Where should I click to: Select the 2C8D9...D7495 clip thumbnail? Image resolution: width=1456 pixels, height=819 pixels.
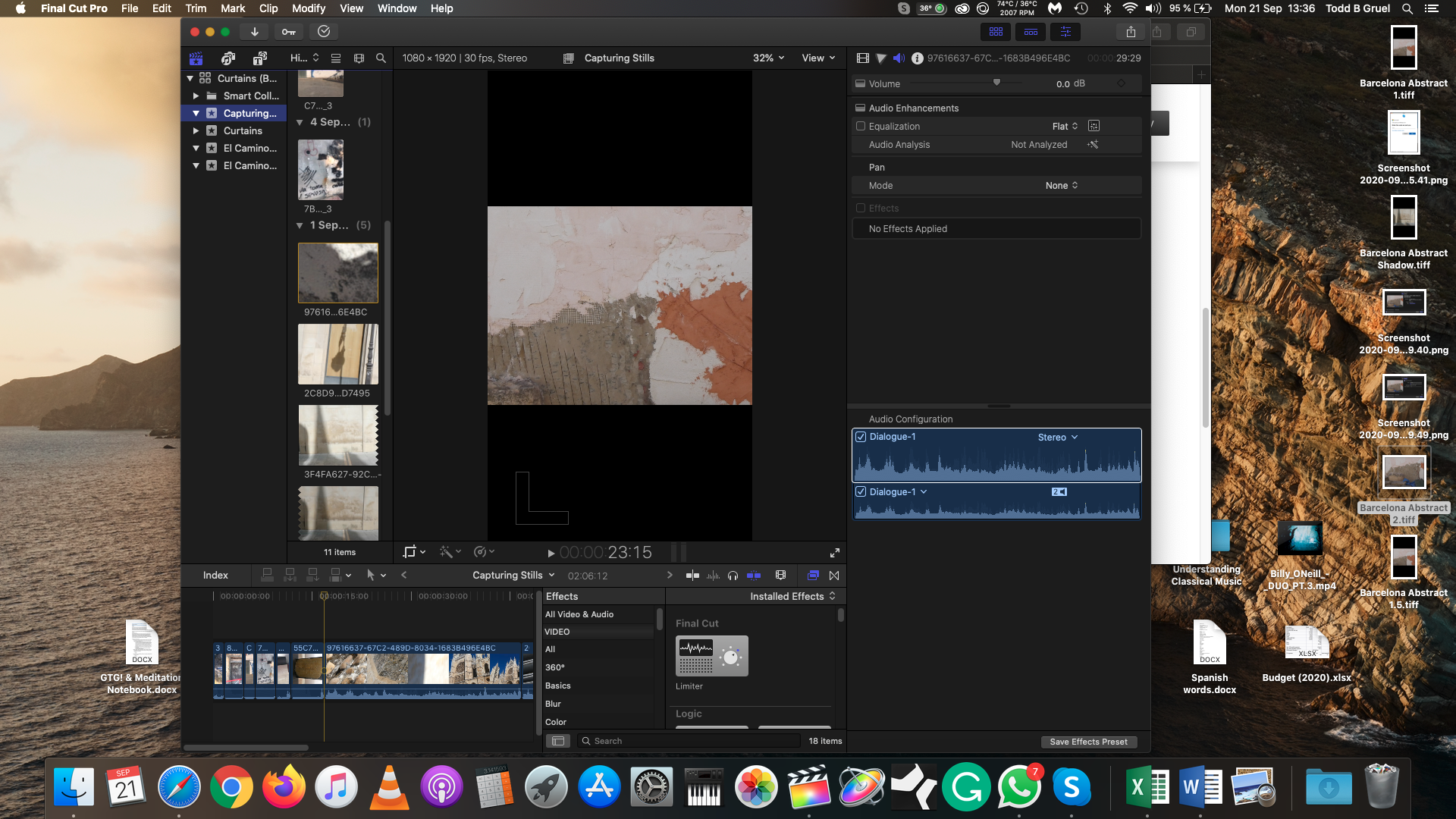[338, 355]
